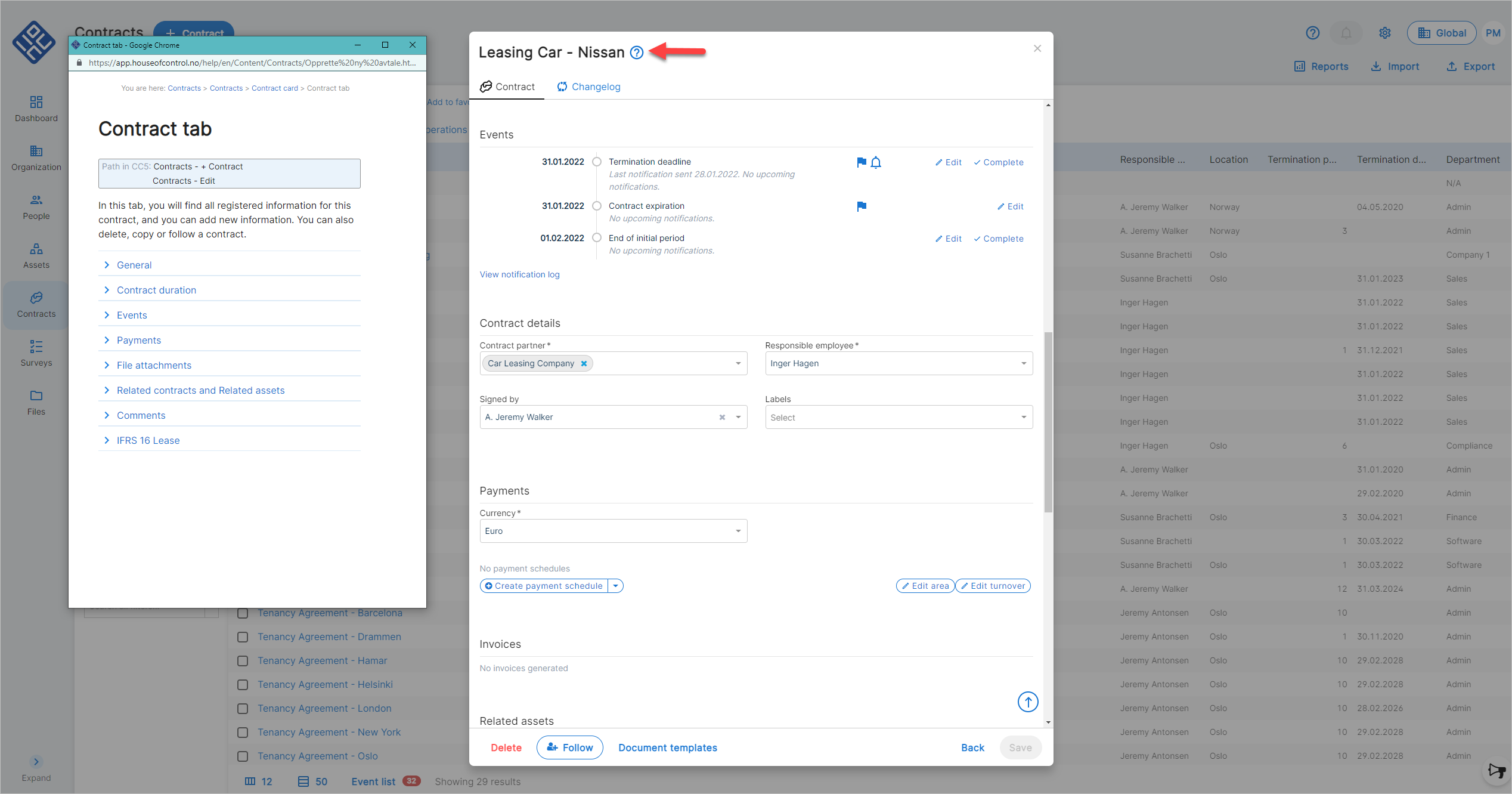This screenshot has height=794, width=1512.
Task: Open View notification log link
Action: (520, 274)
